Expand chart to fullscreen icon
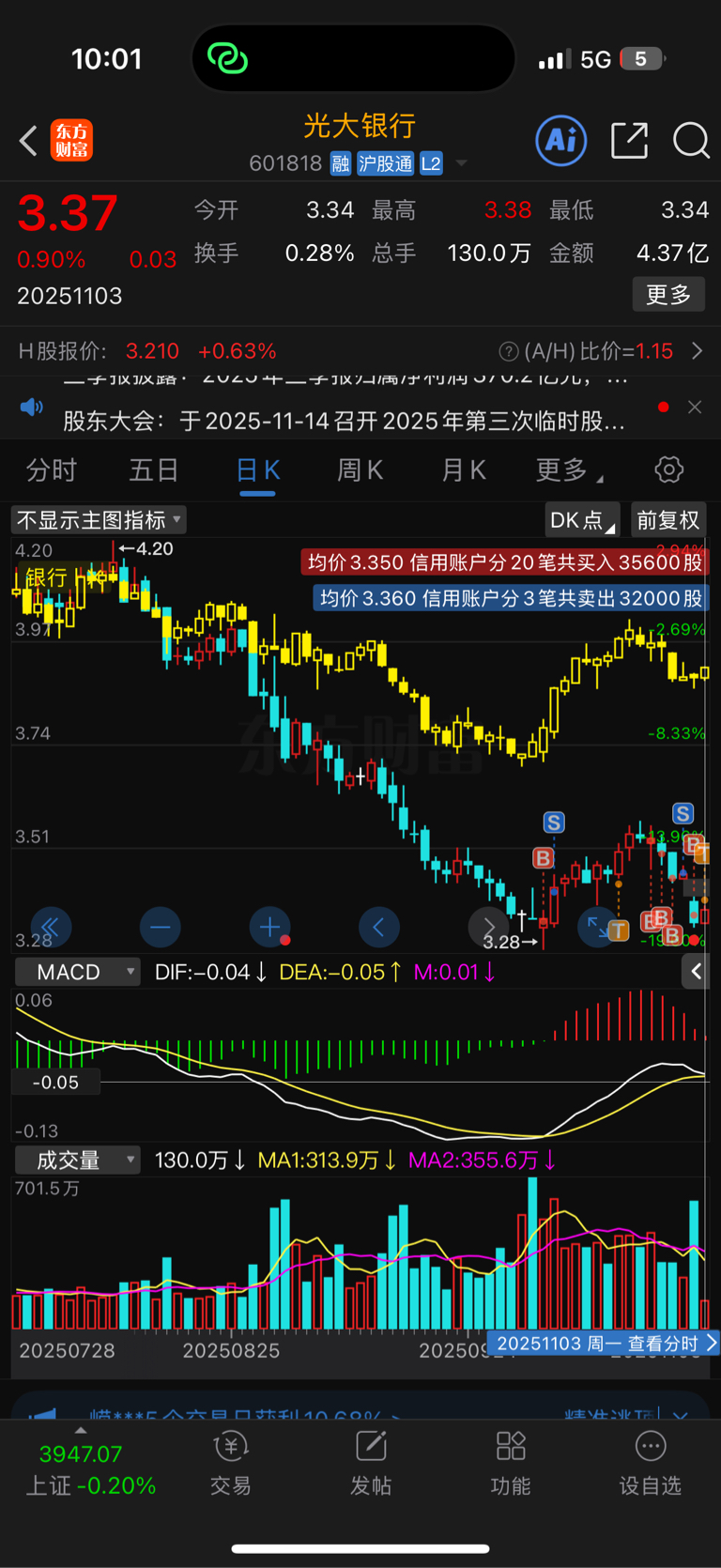The image size is (721, 1568). pyautogui.click(x=597, y=928)
